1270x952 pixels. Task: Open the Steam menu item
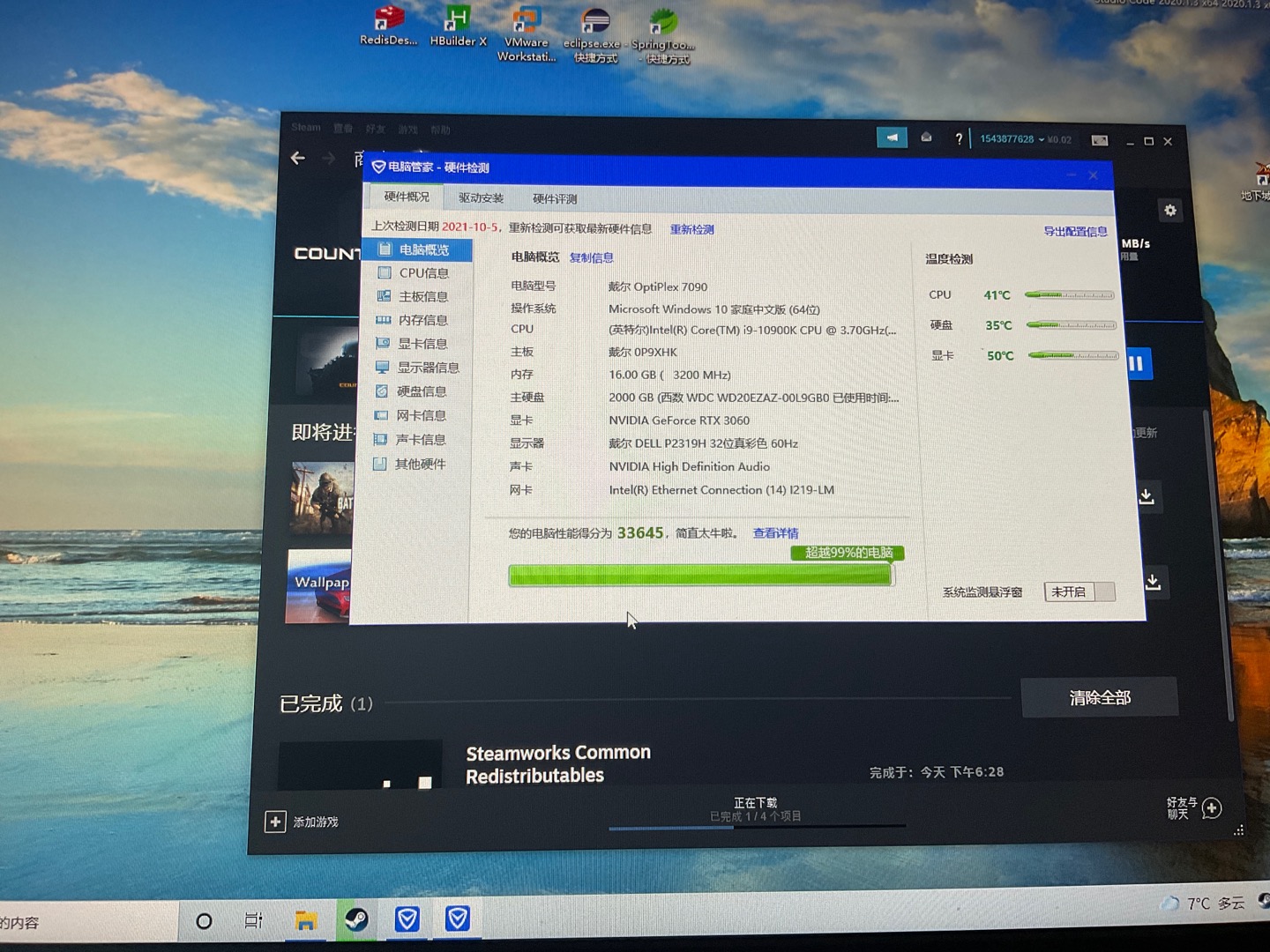306,128
